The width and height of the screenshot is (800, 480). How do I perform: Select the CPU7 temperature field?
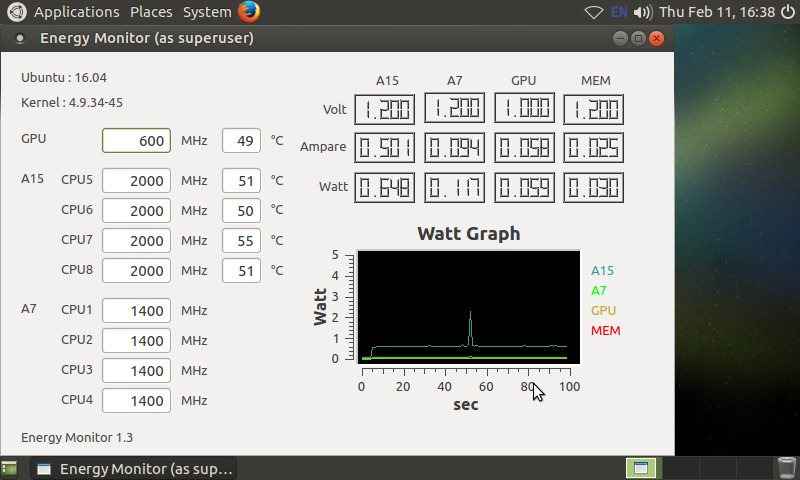pos(241,241)
